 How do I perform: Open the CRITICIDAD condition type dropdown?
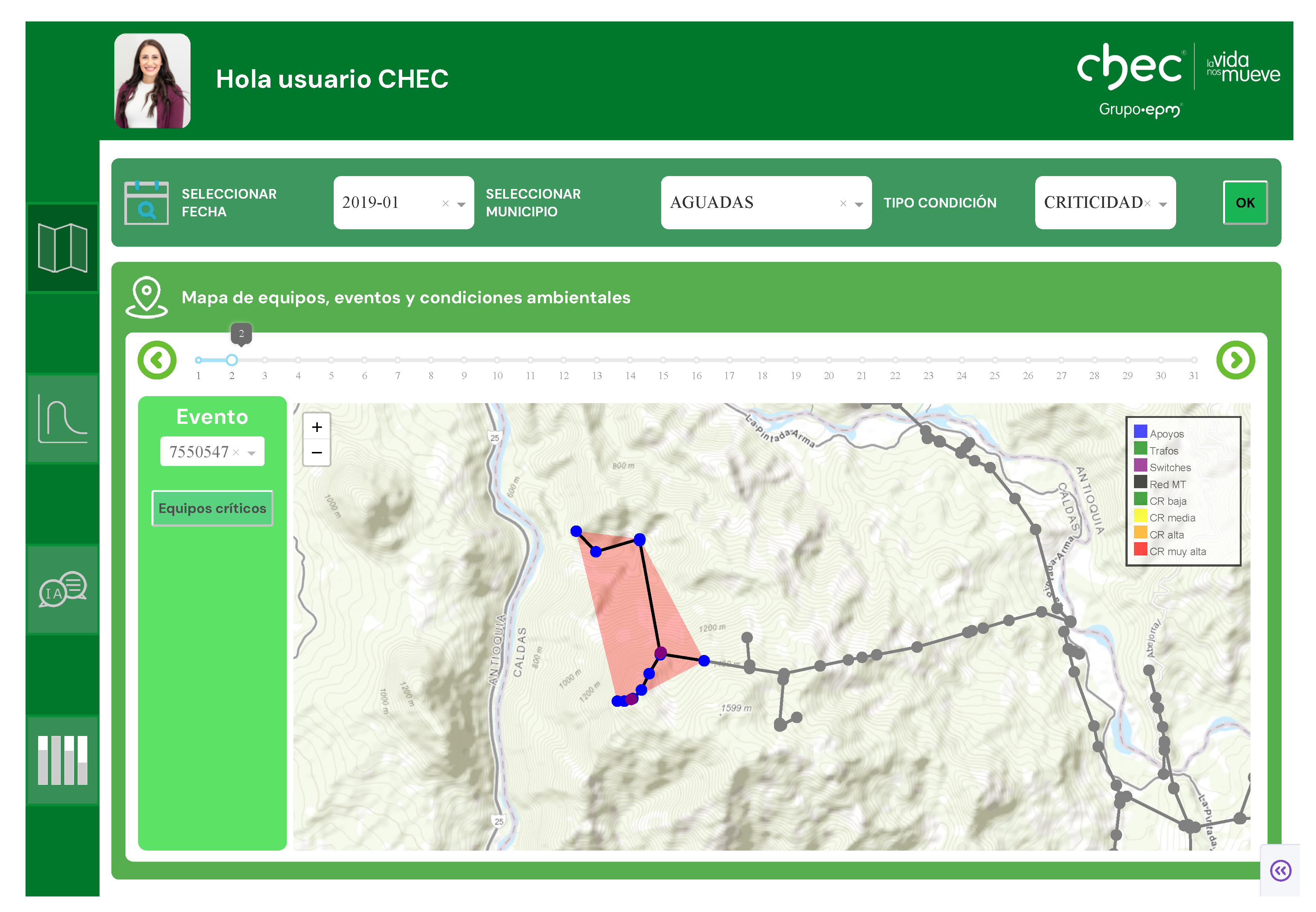tap(1163, 204)
